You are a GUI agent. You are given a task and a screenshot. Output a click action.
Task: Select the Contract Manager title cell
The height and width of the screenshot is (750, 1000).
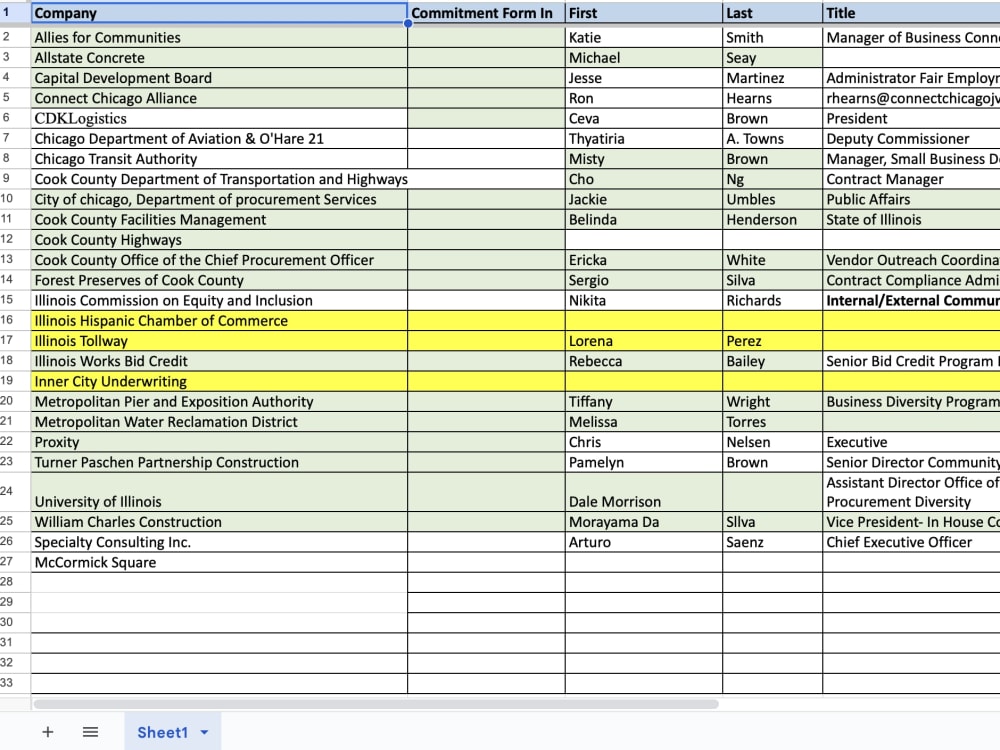click(911, 179)
